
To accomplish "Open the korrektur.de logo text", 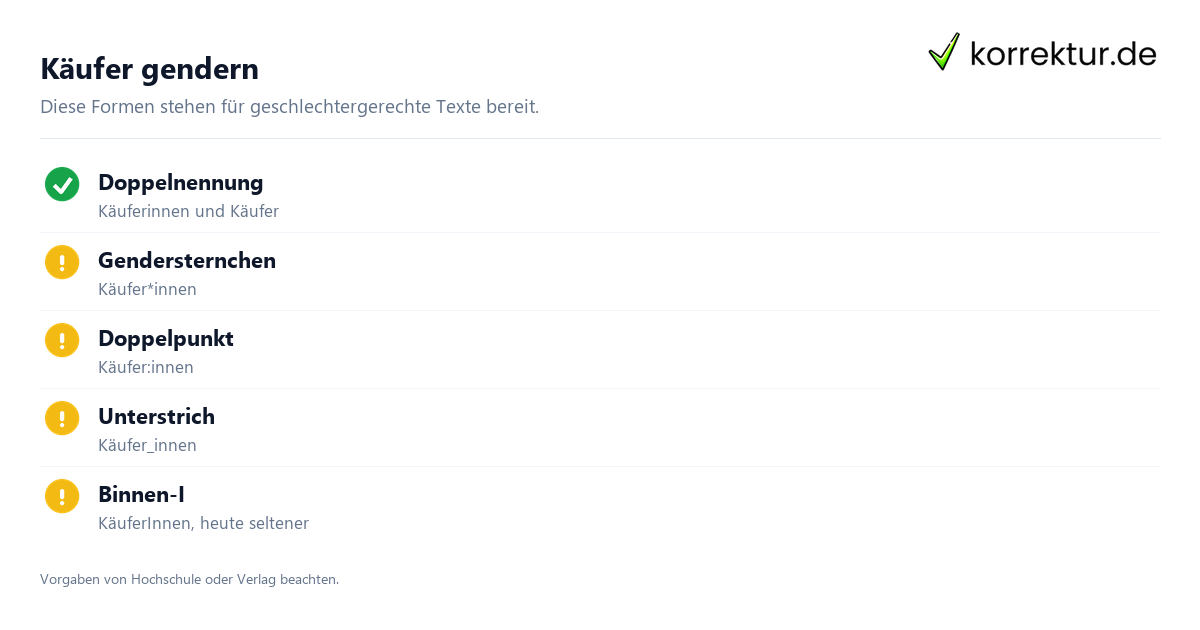I will pyautogui.click(x=1063, y=53).
